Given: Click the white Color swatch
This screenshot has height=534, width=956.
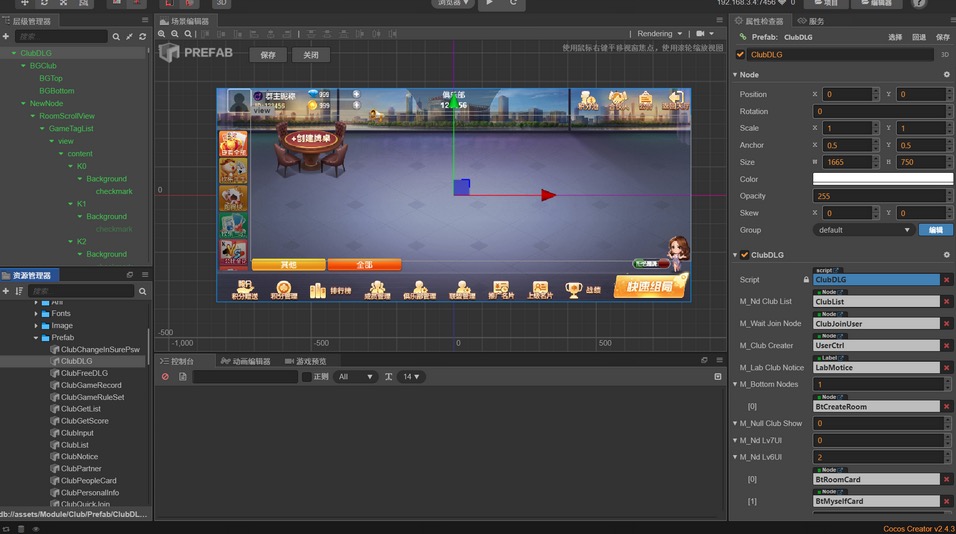Looking at the screenshot, I should pos(882,179).
